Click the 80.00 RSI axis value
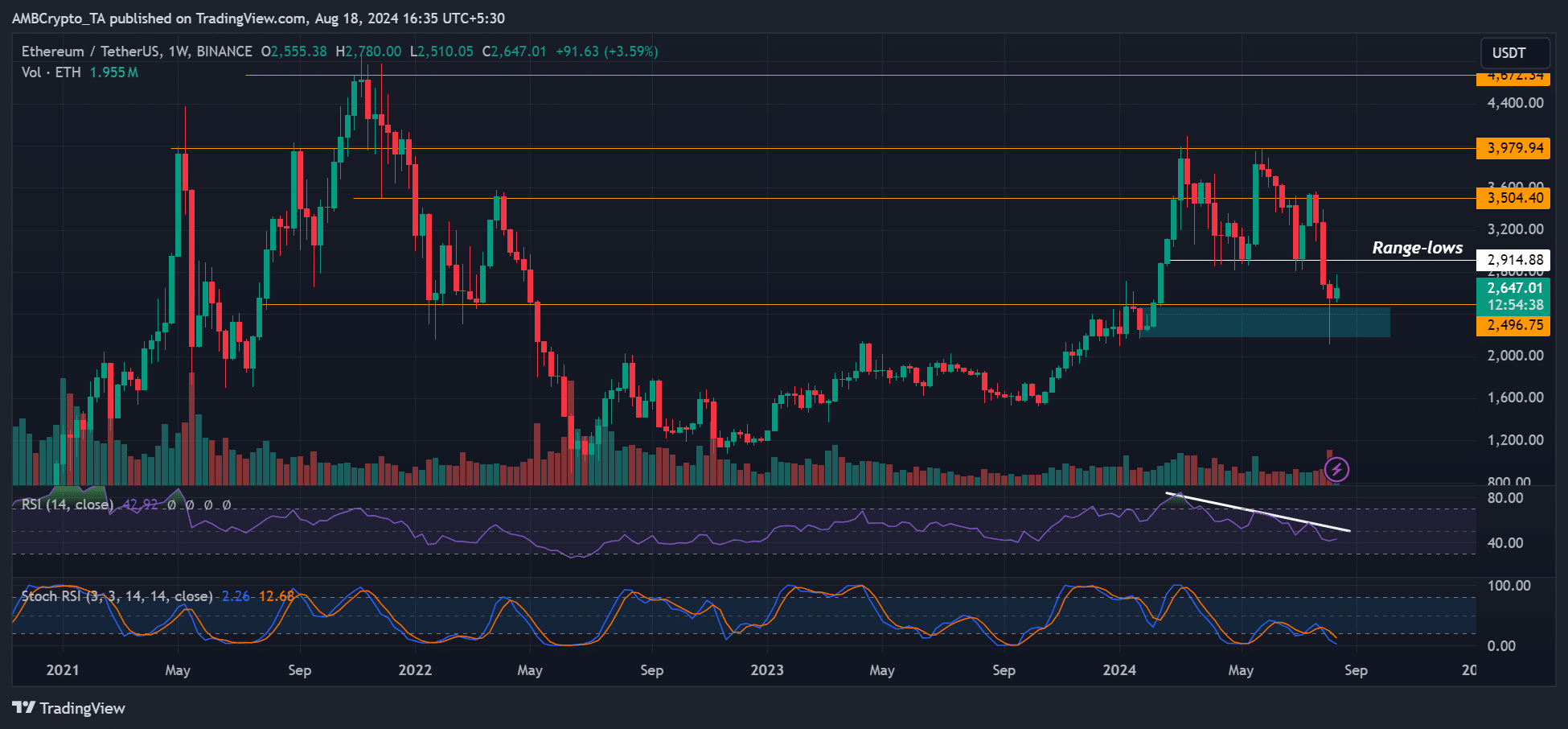Screen dimensions: 1568x729 click(1505, 498)
